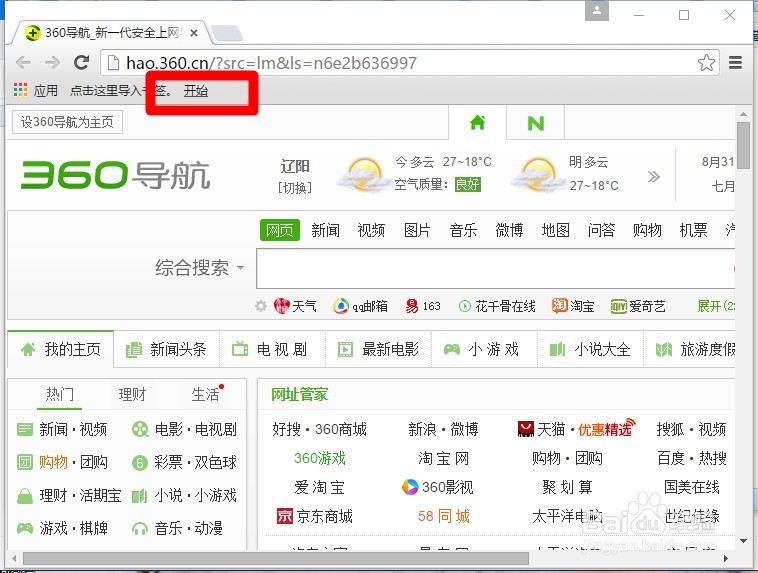Switch city via [切换] link
Screen dimensions: 758x573
point(295,188)
